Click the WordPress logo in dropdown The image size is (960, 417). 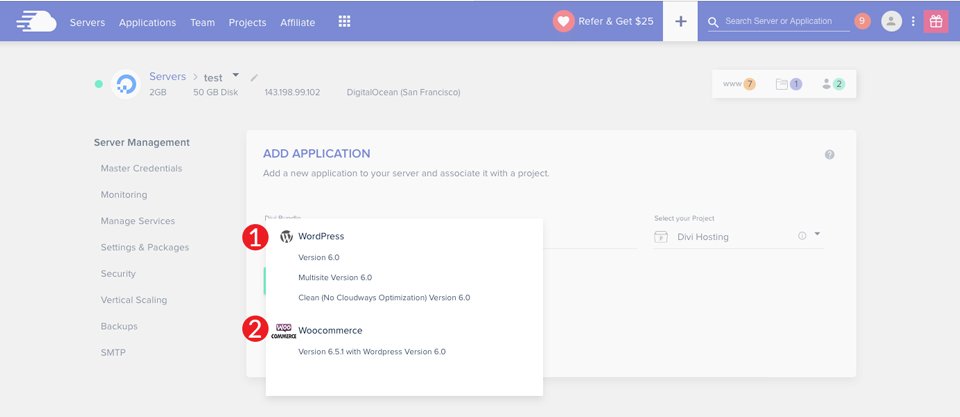[287, 236]
